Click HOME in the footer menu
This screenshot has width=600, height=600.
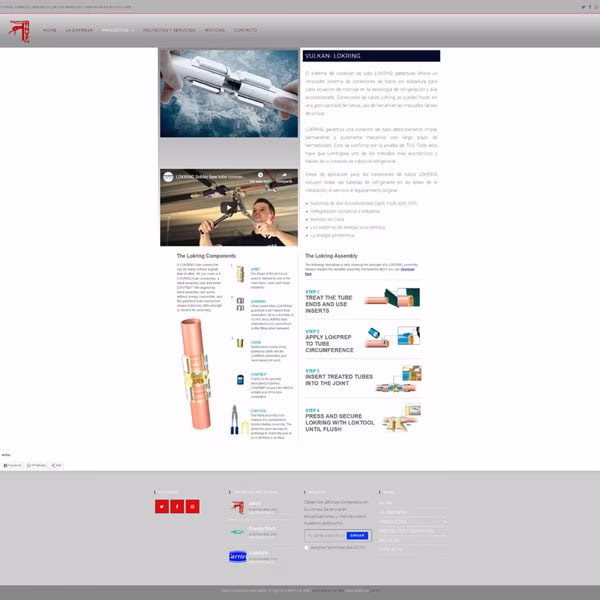click(x=386, y=503)
